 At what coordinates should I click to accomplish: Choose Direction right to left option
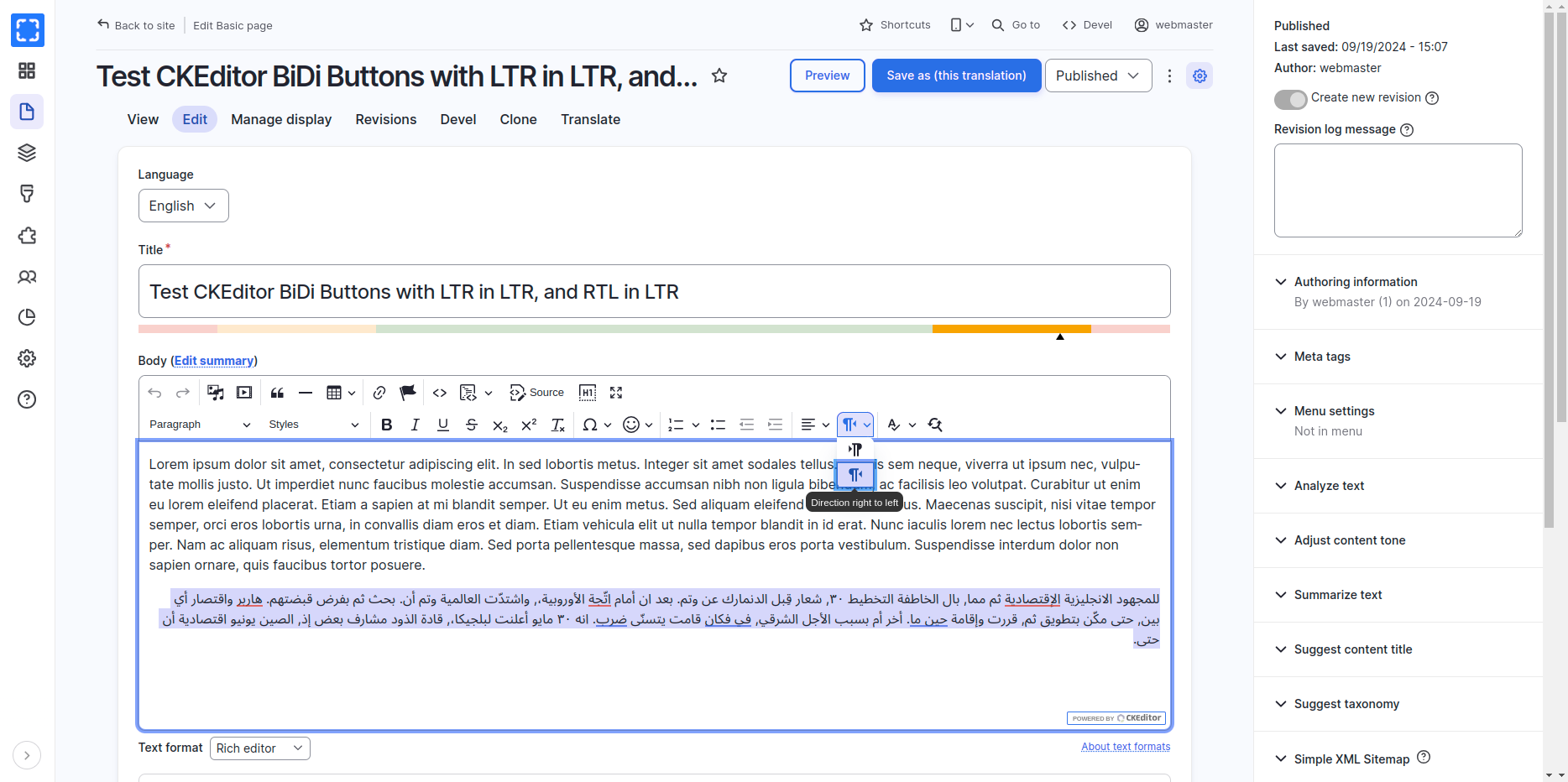pos(855,475)
